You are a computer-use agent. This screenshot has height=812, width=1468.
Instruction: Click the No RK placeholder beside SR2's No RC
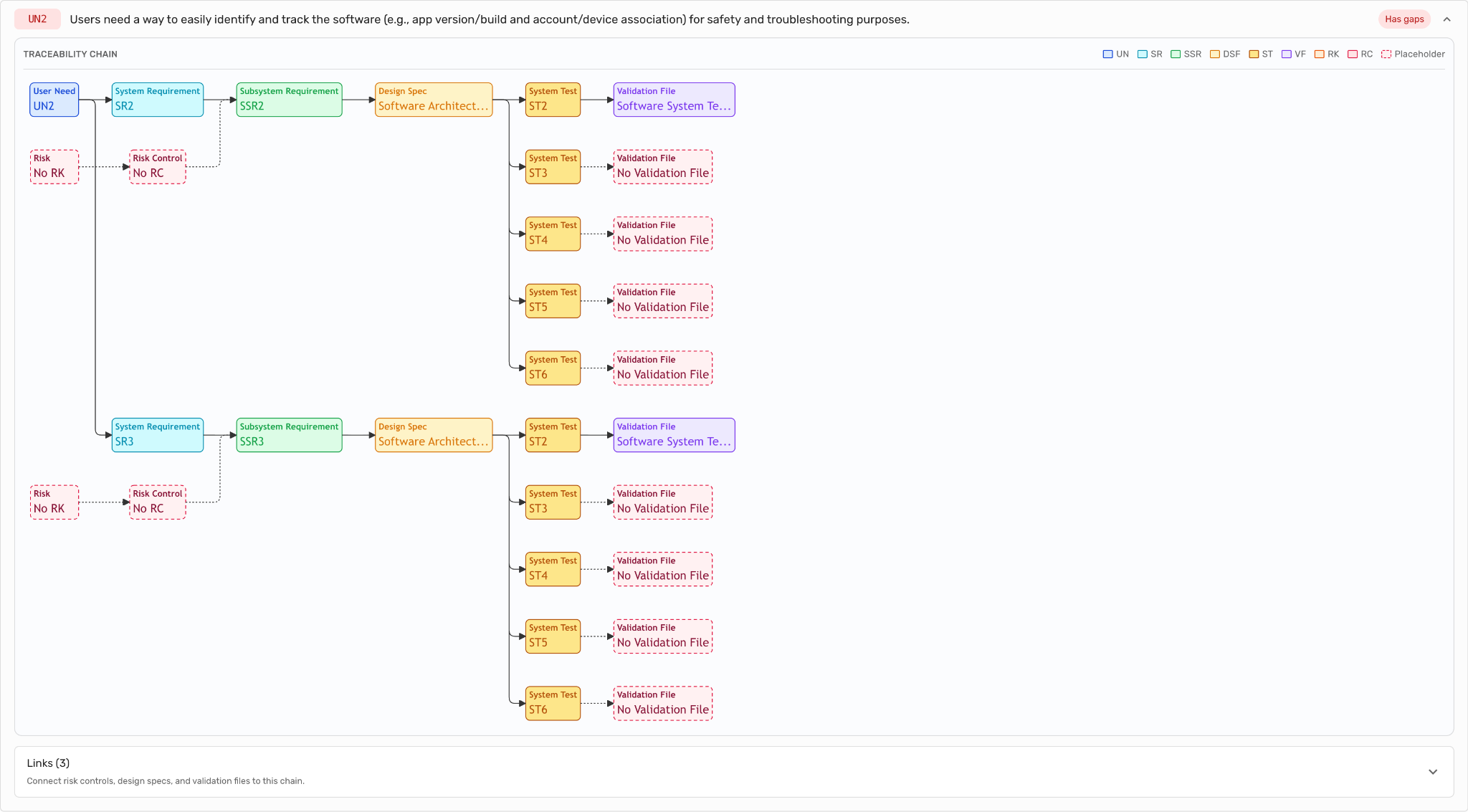[x=54, y=167]
